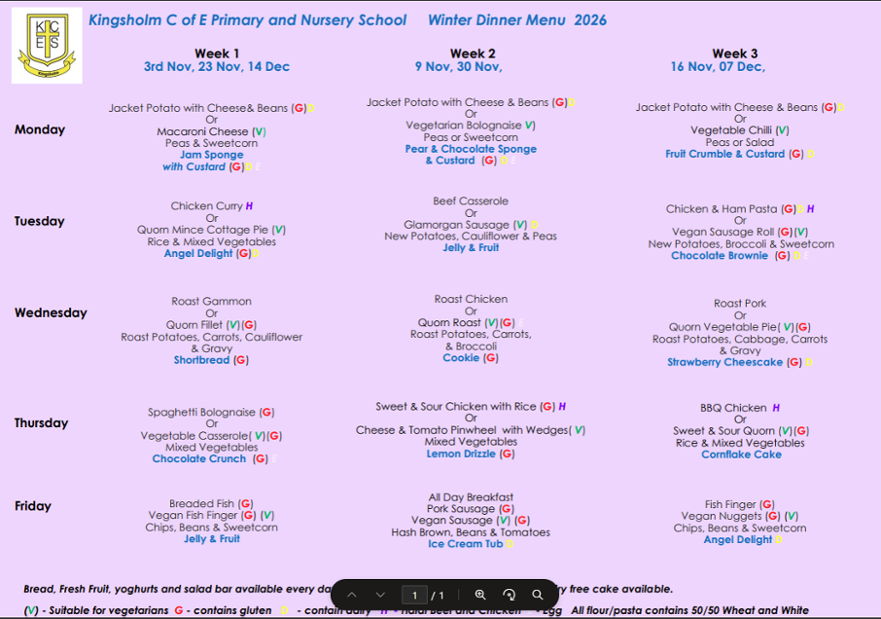Click 'G - contains gluten' legend text
Screen dimensions: 881x619
[223, 610]
